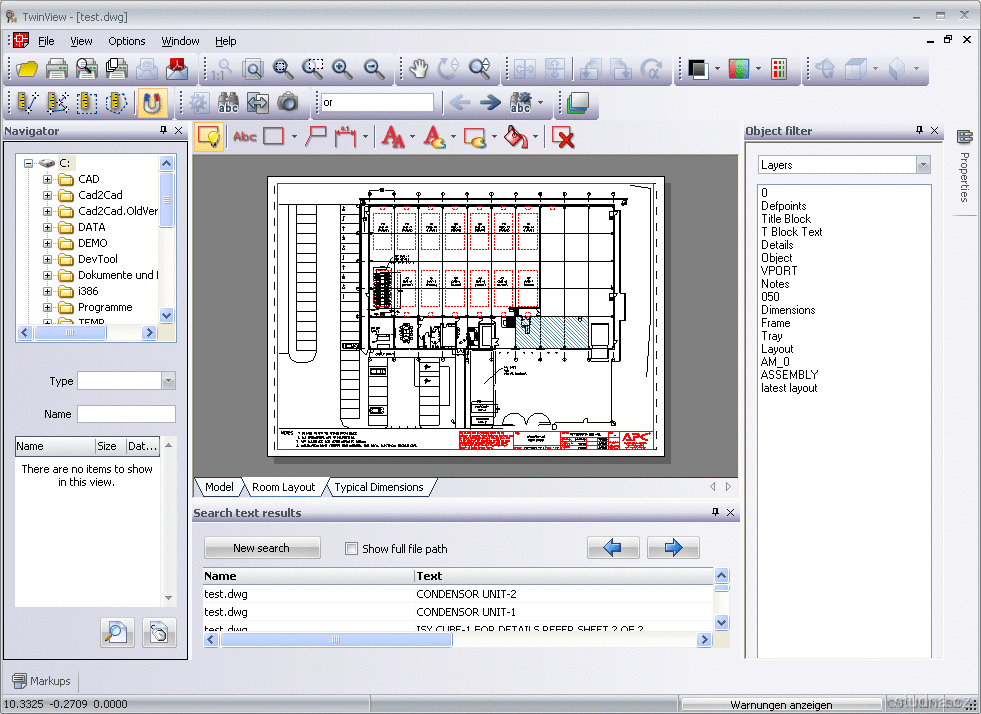Click the Warnungen anzeigen button

781,705
